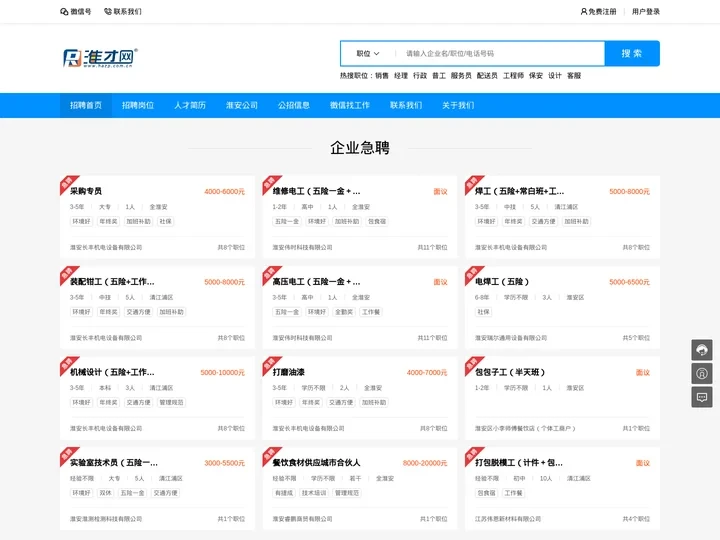Click salary 5000-10000元 on 机械设计 card
Viewport: 720px width, 540px height.
point(223,372)
